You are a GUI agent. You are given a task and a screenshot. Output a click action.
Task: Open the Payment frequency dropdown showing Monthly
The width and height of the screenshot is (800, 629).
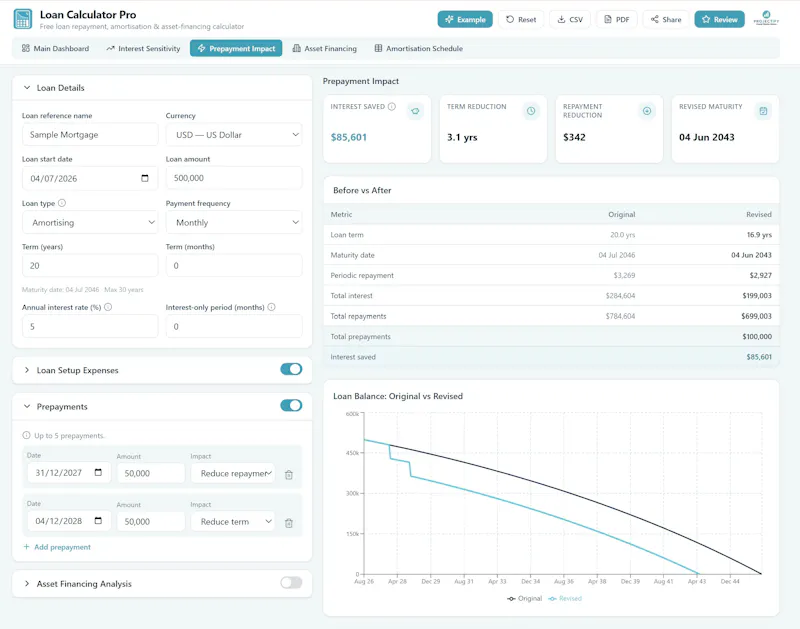click(x=234, y=222)
